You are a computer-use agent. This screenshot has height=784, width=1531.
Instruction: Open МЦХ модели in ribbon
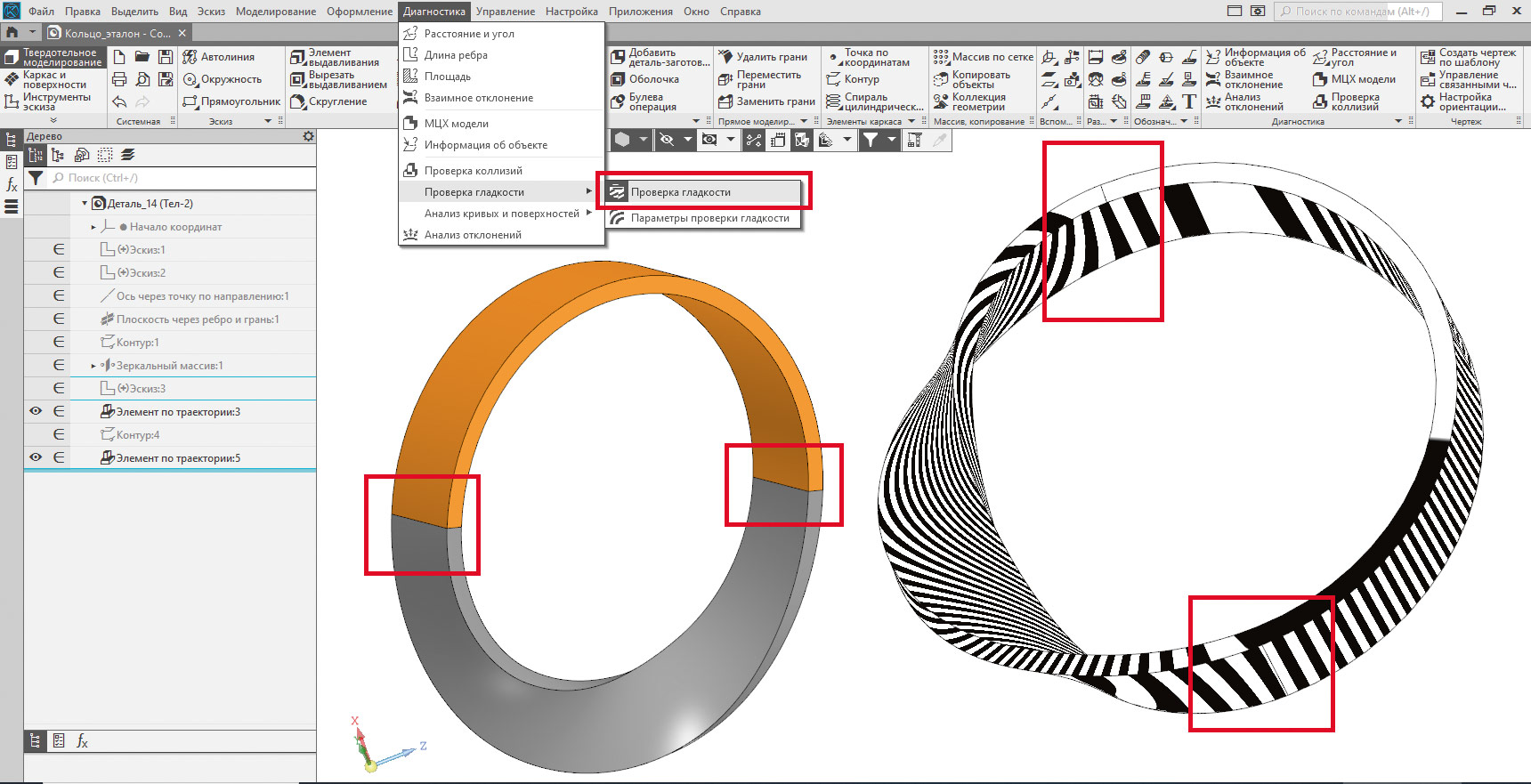1354,79
